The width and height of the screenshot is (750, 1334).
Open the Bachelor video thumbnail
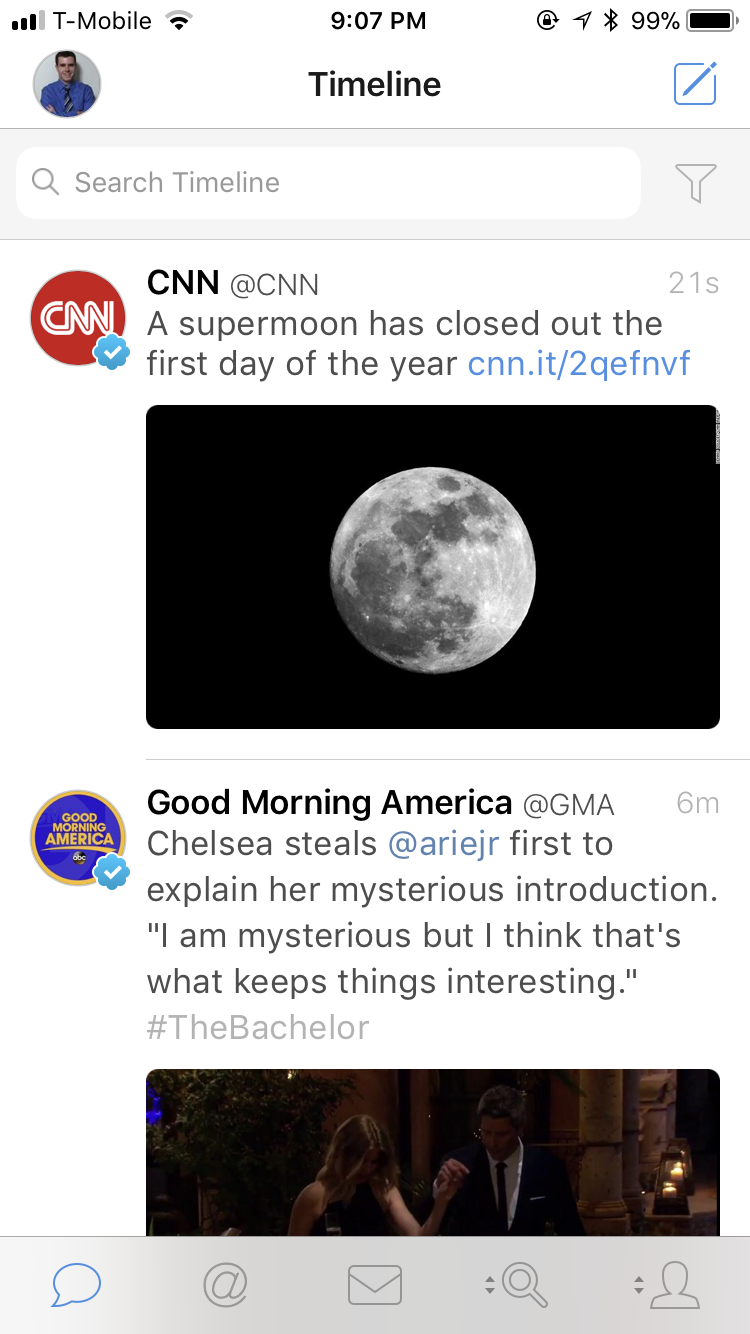coord(433,1152)
